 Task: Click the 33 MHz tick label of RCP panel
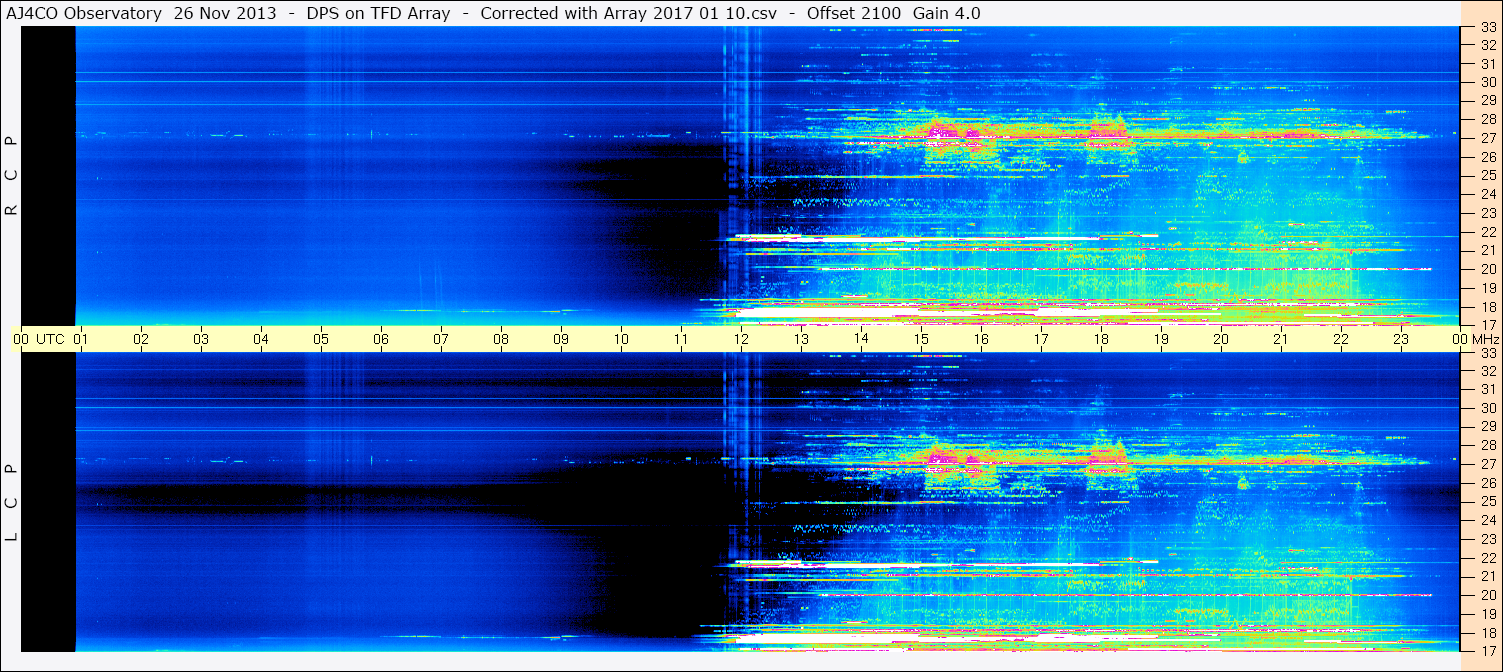click(1488, 27)
